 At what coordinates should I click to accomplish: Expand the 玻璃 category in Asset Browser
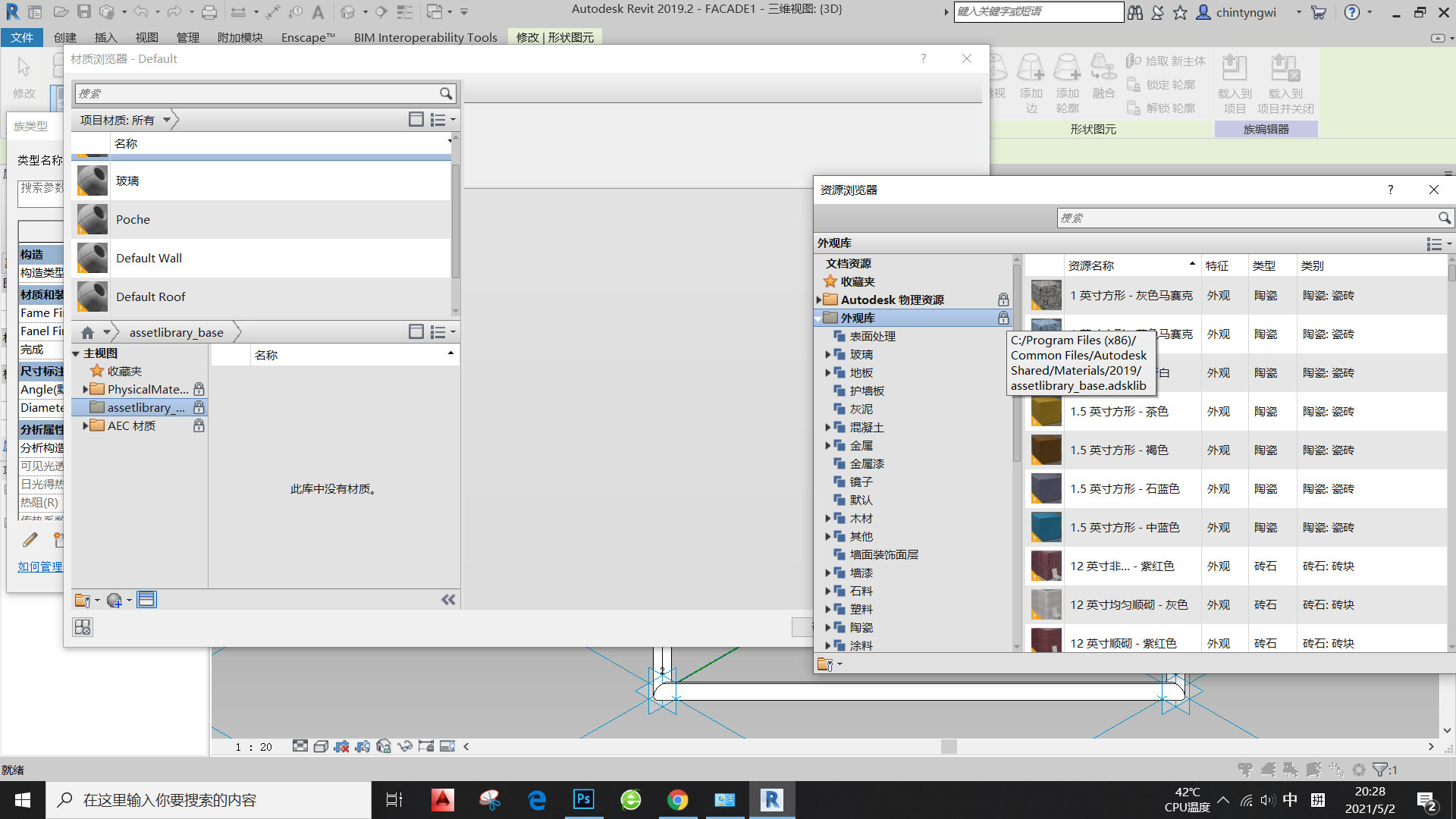[828, 353]
